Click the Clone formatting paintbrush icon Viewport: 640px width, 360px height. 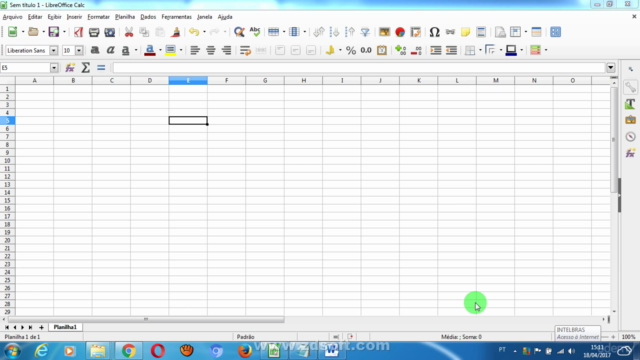[176, 32]
